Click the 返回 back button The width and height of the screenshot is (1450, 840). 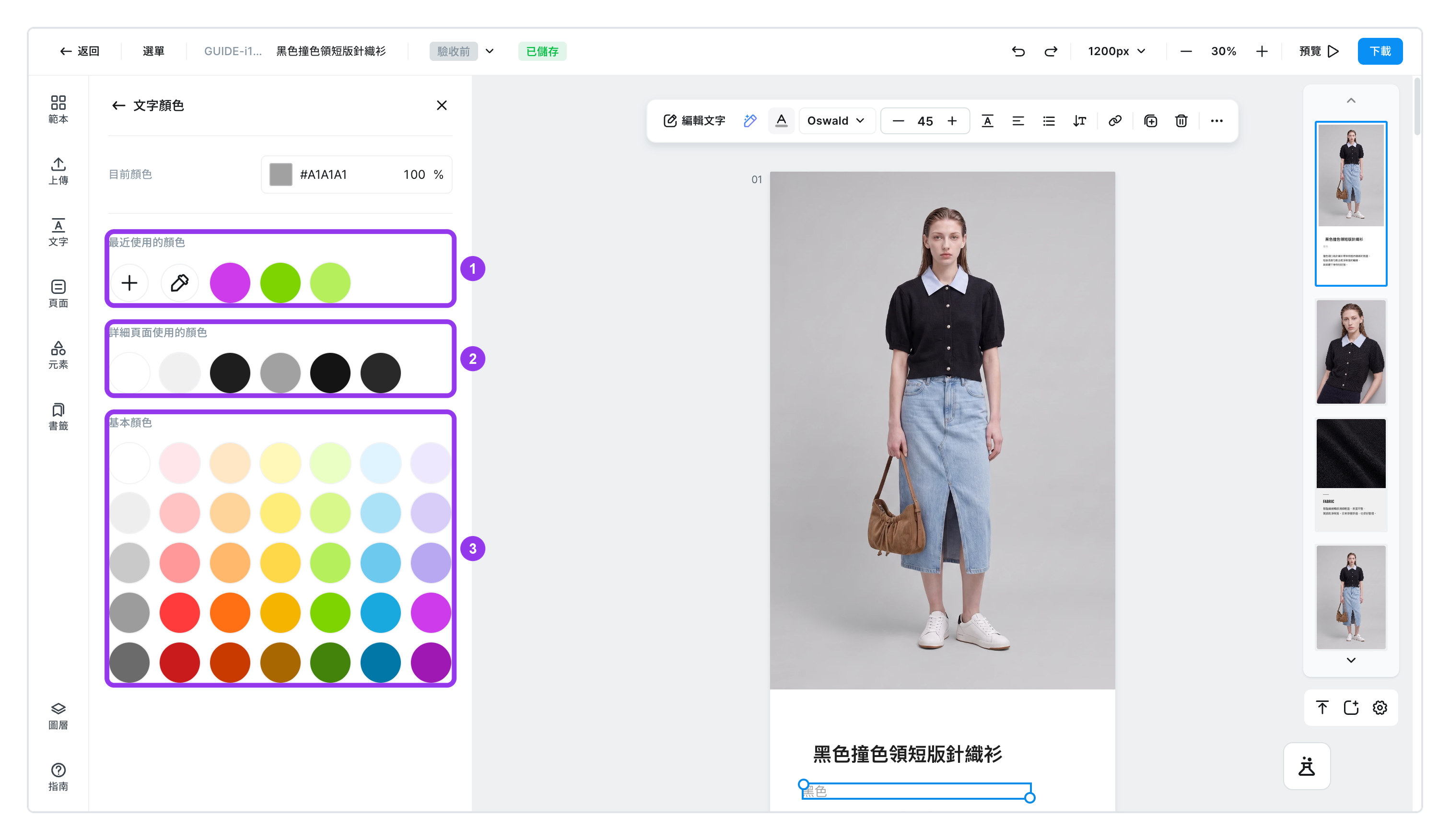(80, 51)
